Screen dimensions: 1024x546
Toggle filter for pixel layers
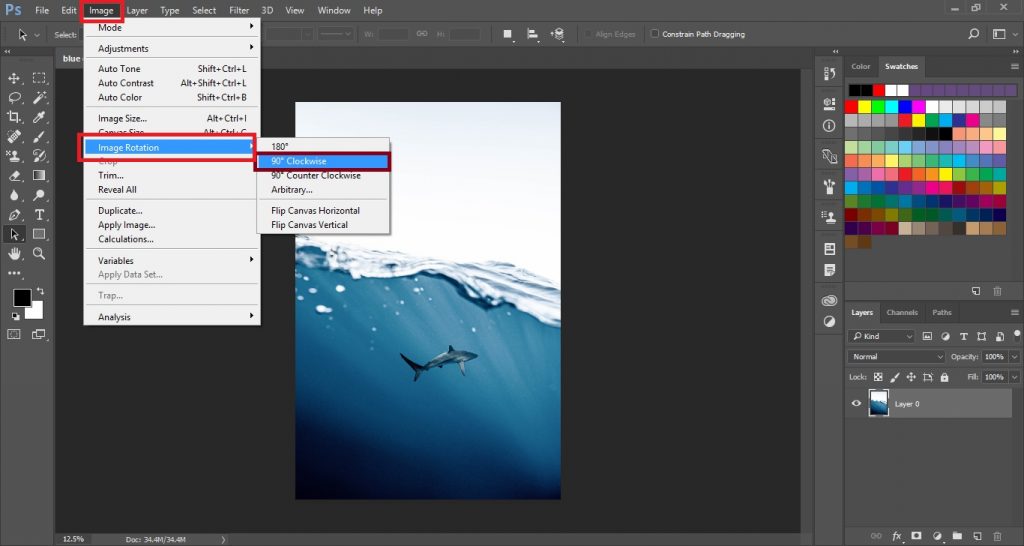coord(927,336)
